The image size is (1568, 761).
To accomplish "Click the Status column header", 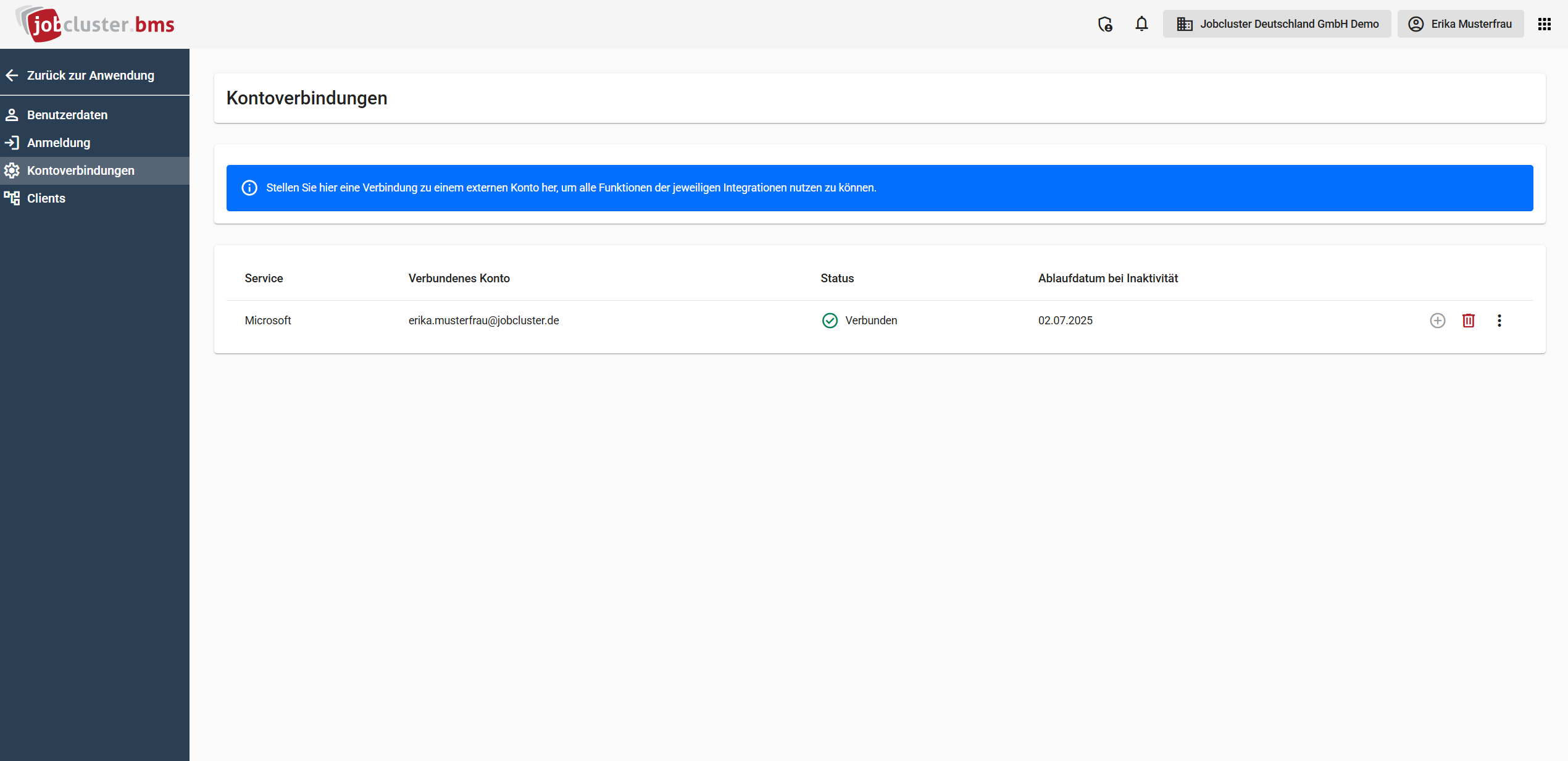I will tap(837, 279).
